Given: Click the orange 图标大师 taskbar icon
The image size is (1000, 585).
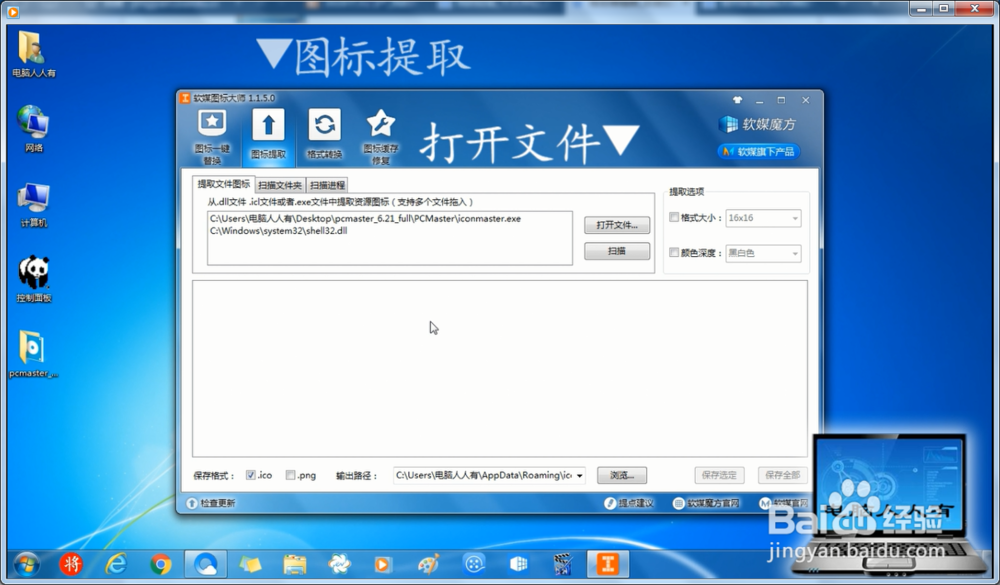Looking at the screenshot, I should coord(607,565).
